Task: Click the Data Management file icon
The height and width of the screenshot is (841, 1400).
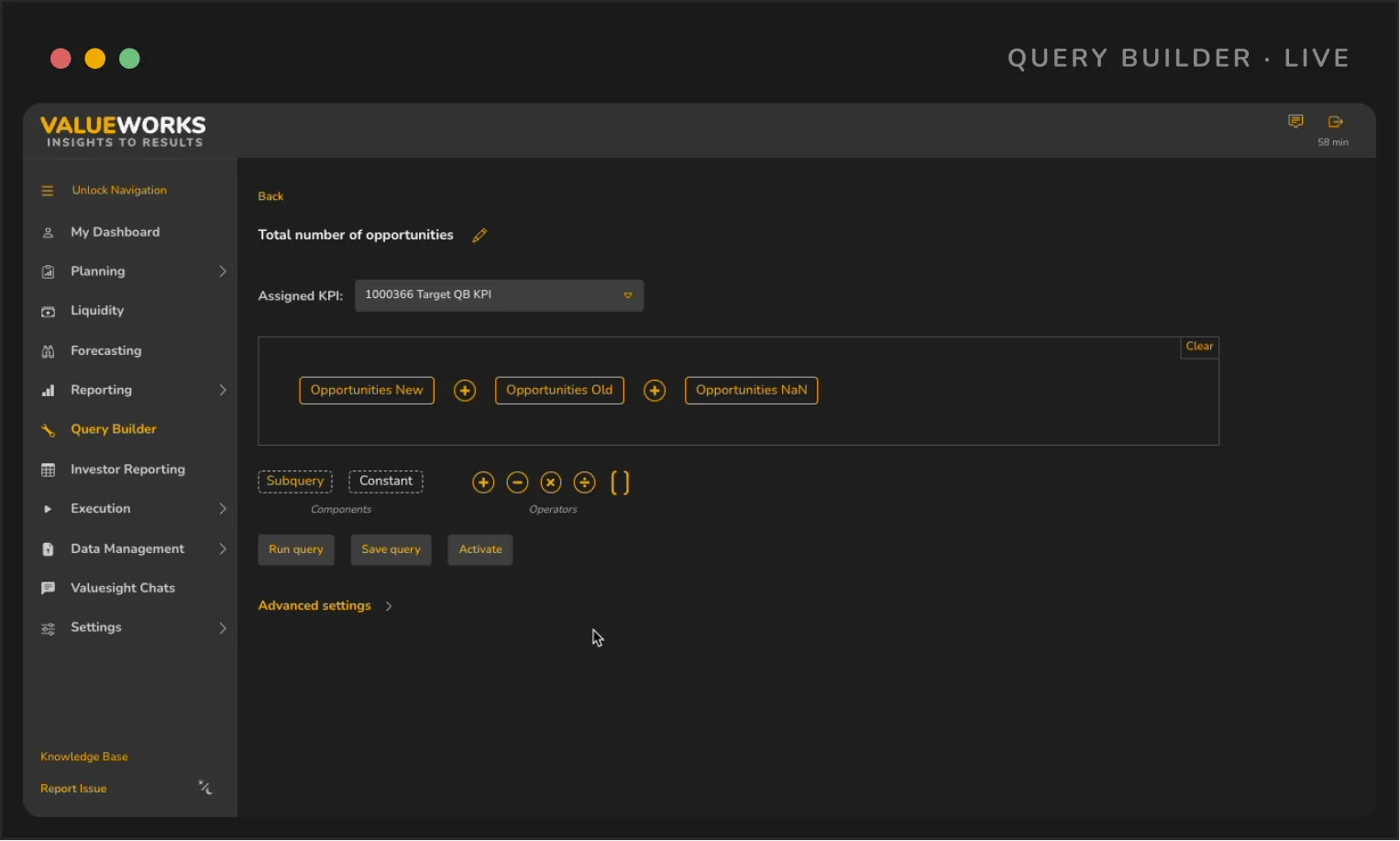Action: 48,549
